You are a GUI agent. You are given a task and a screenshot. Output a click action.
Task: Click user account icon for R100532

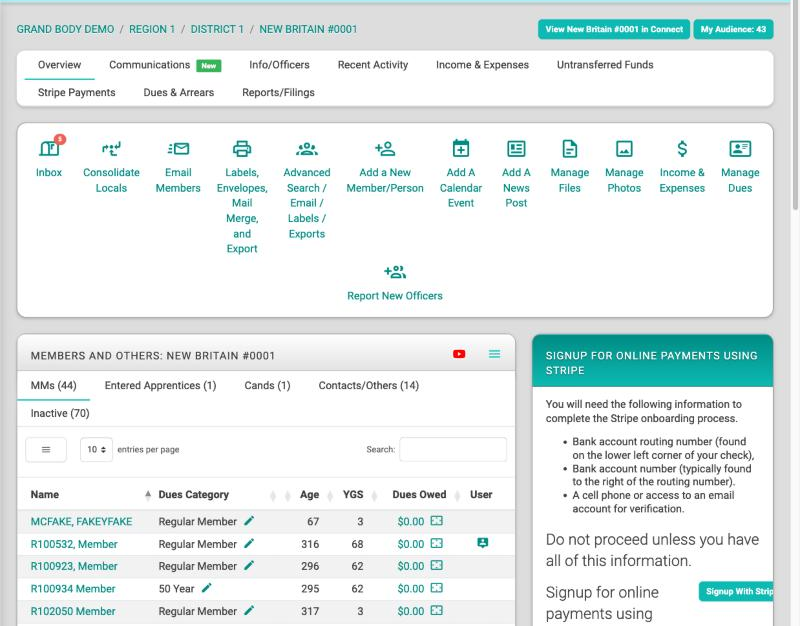pos(482,543)
